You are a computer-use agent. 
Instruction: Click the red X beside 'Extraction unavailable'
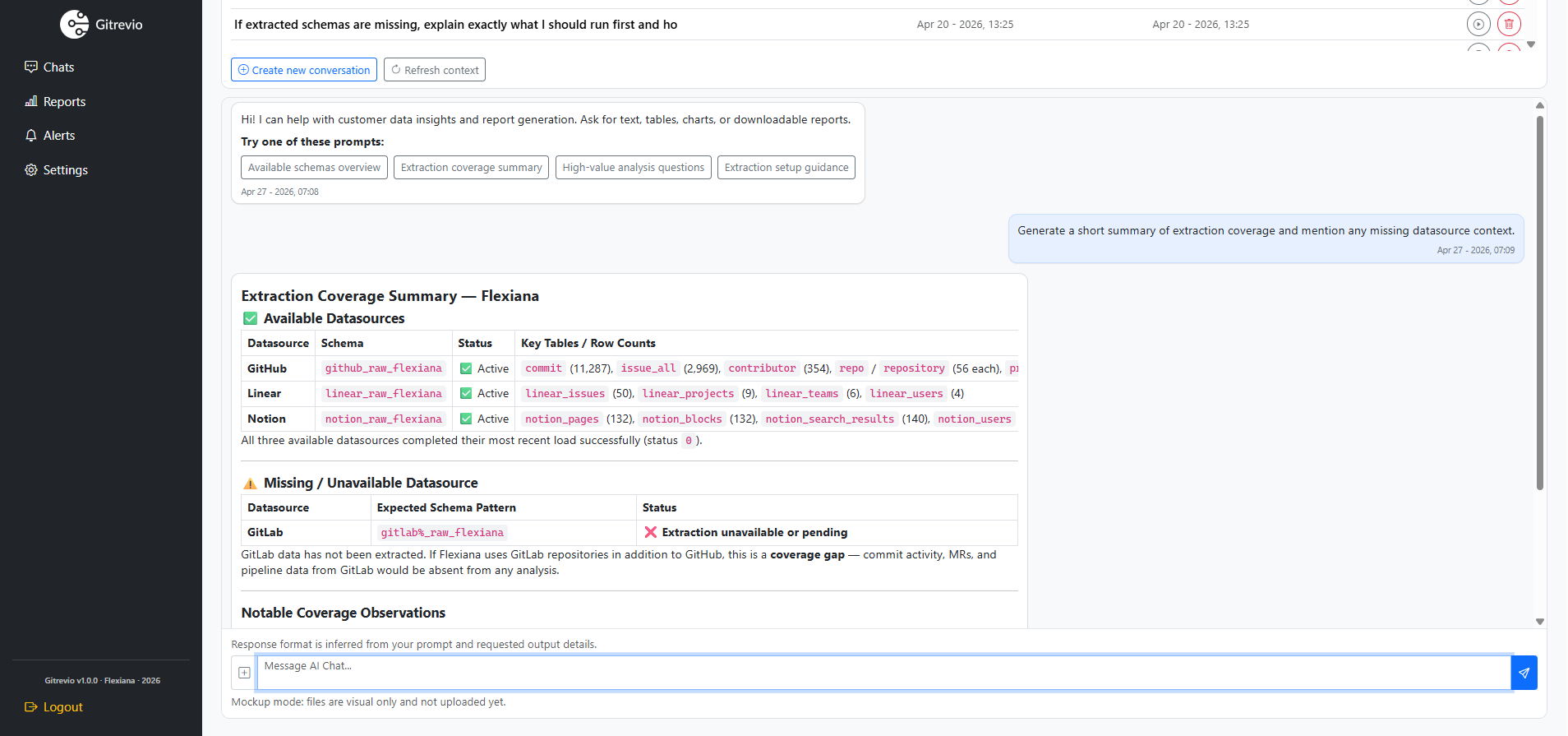[x=650, y=532]
